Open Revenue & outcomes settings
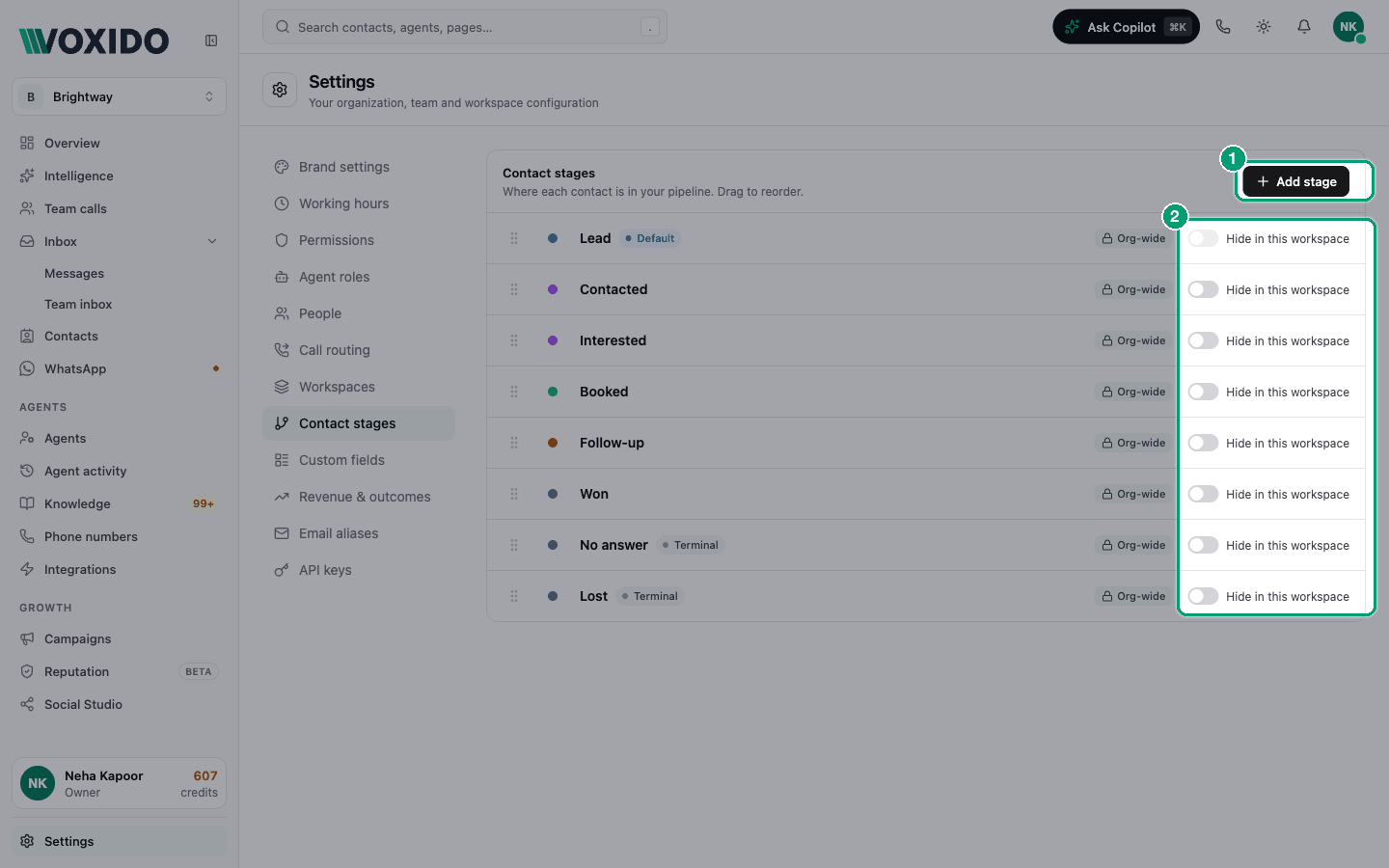Viewport: 1389px width, 868px height. click(x=359, y=497)
